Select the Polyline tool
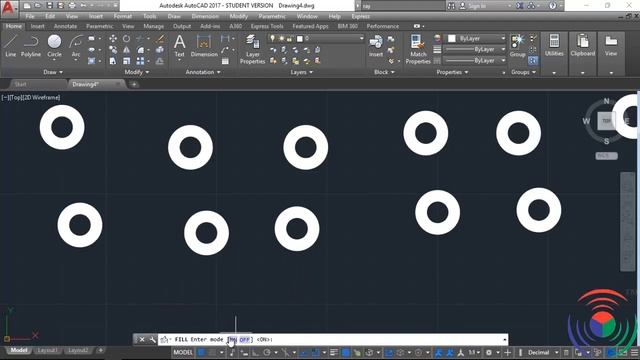Screen dimensions: 640x360 31,45
